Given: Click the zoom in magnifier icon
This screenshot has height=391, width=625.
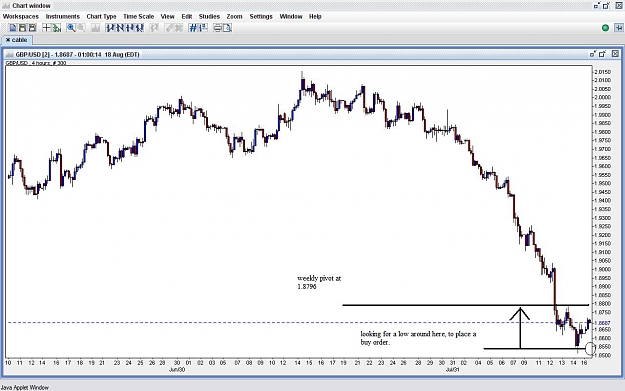Looking at the screenshot, I should [71, 28].
